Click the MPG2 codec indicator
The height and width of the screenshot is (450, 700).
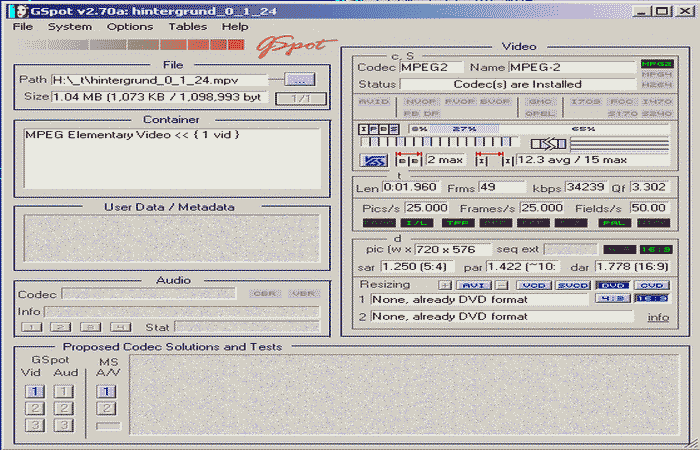click(656, 64)
